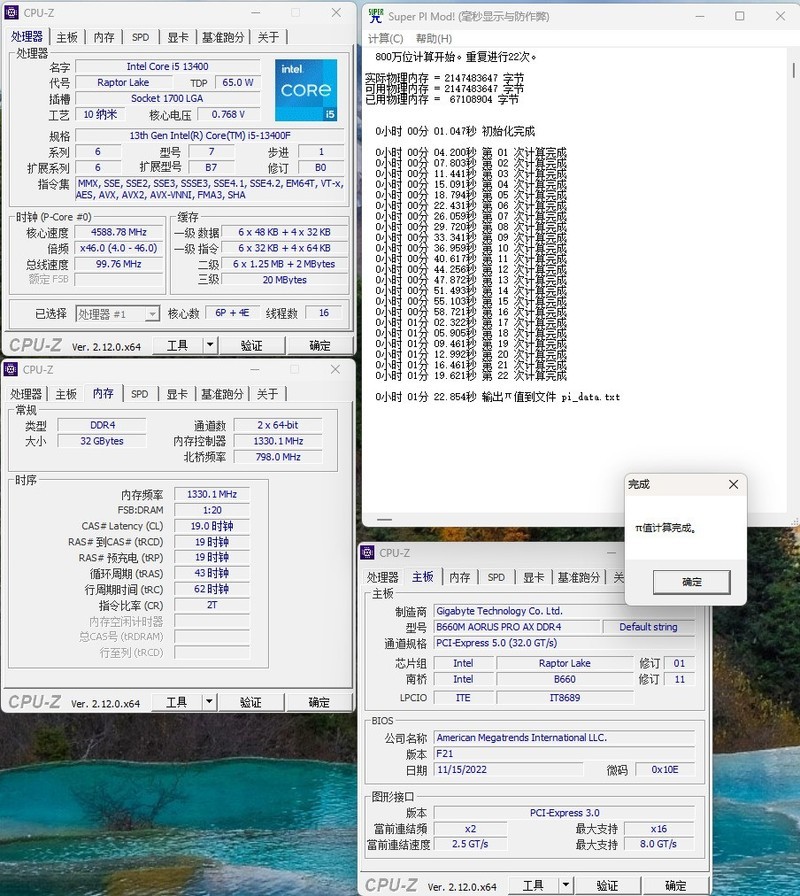Click the motherboard model B660M AORUS PRO AX DDR4
The height and width of the screenshot is (896, 800).
point(517,627)
